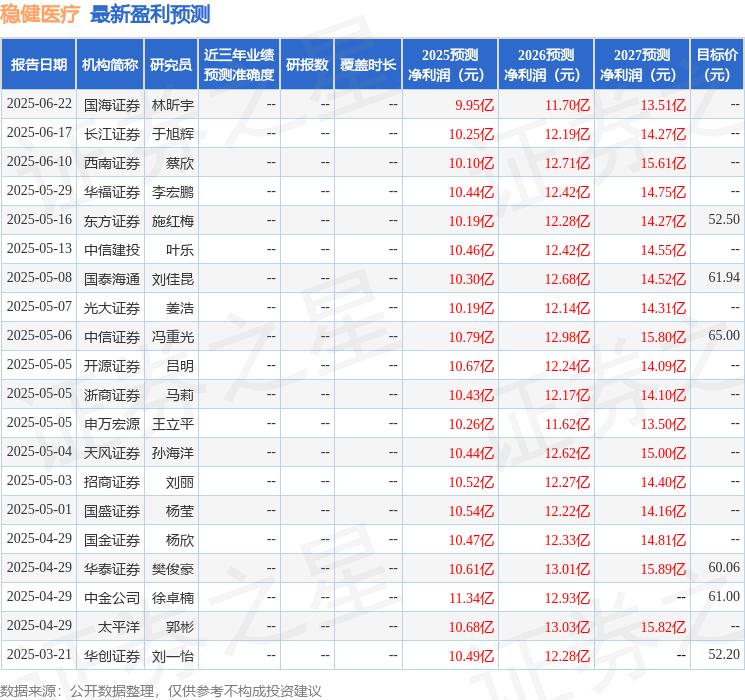Viewport: 745px width, 700px height.
Task: Select the 14.55亿 forecast value
Action: [663, 250]
